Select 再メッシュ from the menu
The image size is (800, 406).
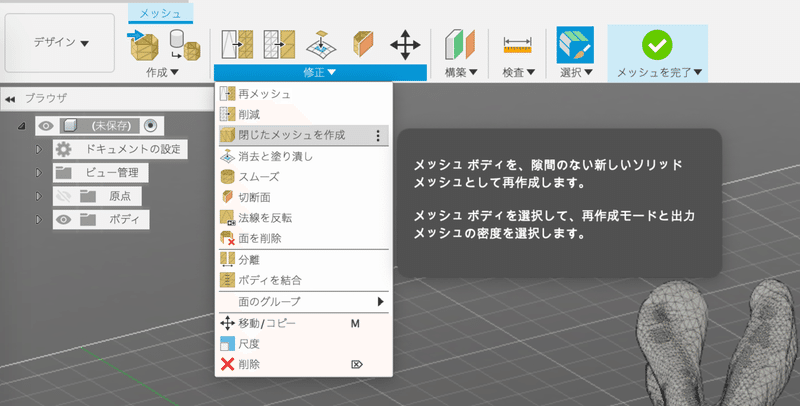coord(304,94)
